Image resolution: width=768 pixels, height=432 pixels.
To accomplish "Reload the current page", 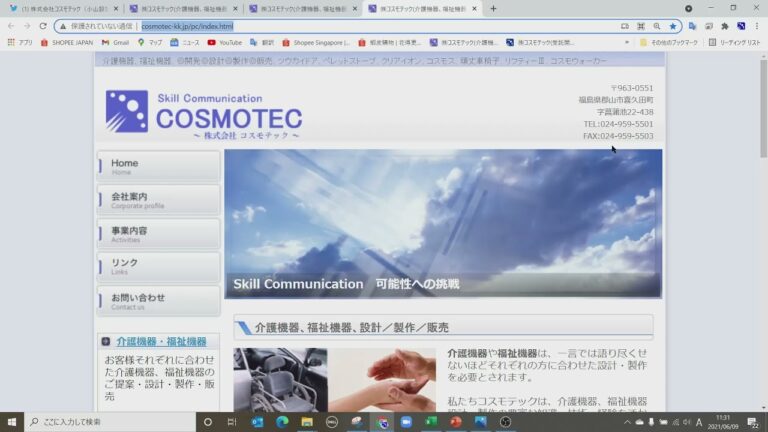I will click(x=43, y=26).
